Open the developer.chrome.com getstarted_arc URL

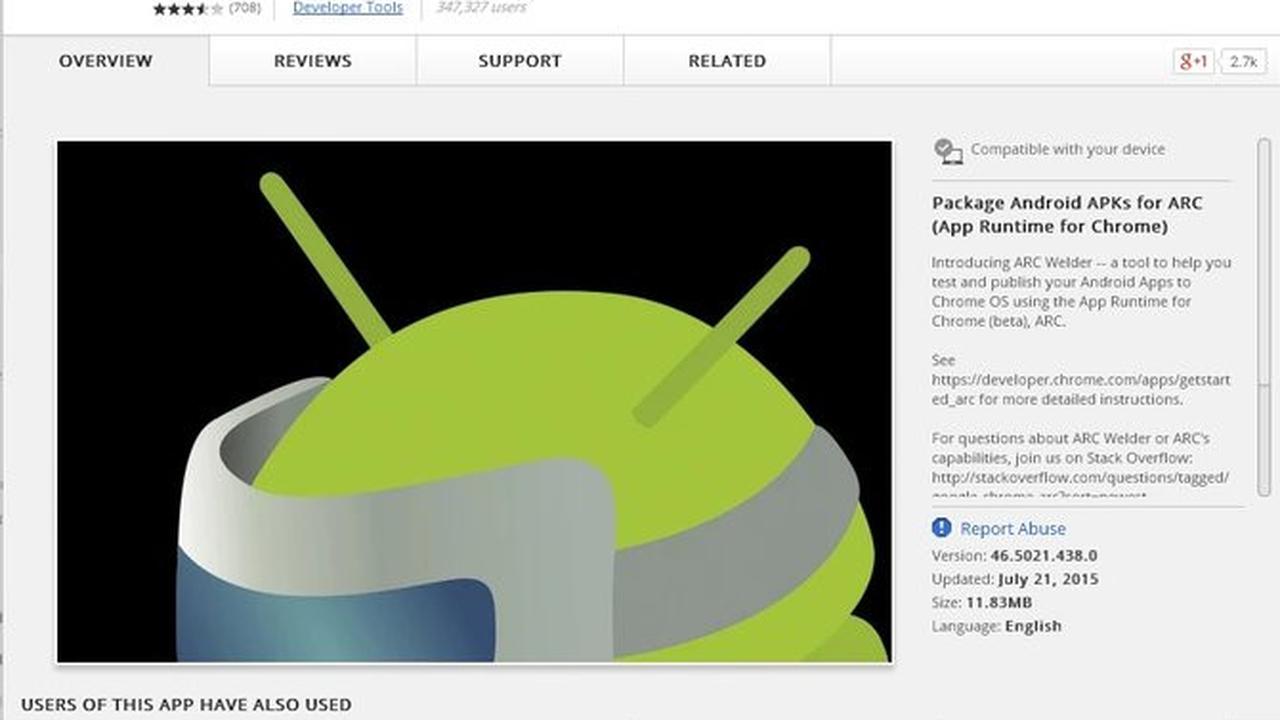1081,390
